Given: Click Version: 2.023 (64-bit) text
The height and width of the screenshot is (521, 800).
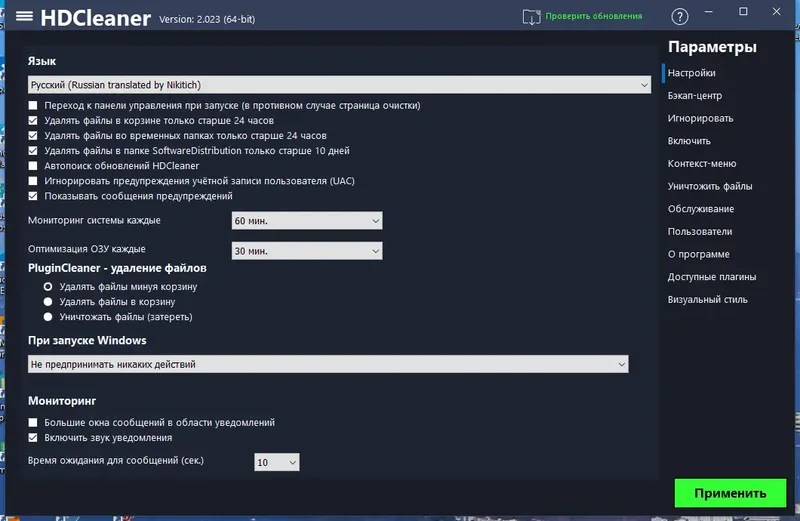Looking at the screenshot, I should pyautogui.click(x=207, y=19).
